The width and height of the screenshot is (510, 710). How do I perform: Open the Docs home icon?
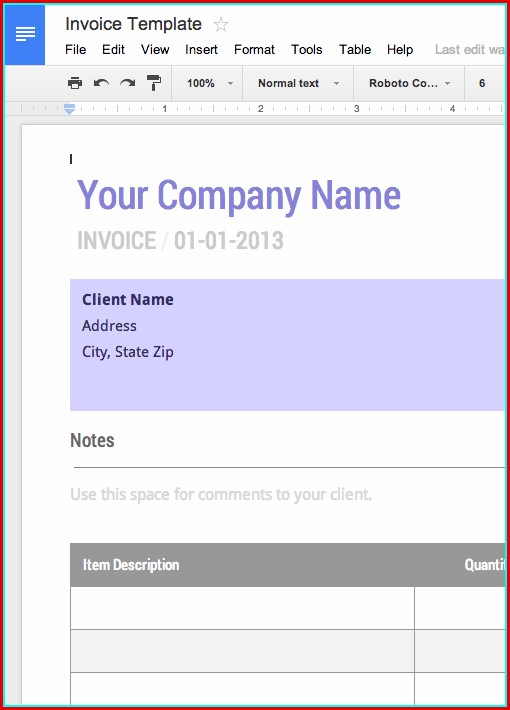point(25,34)
